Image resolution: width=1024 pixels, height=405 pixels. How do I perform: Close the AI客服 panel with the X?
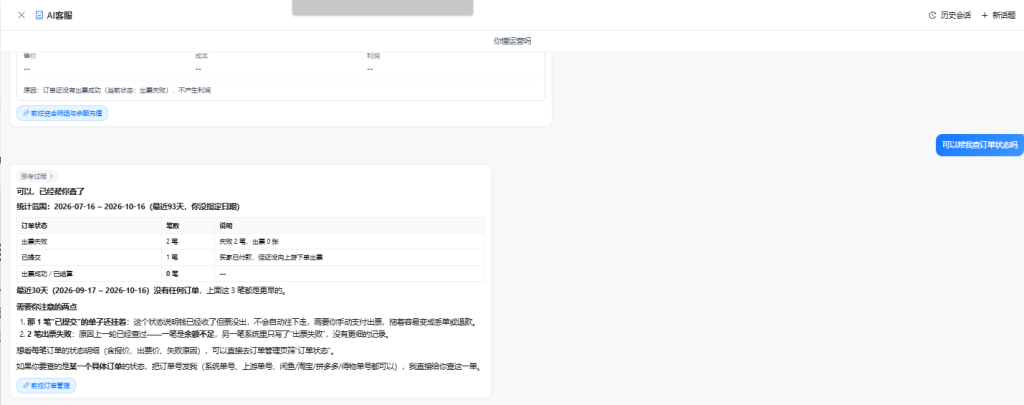click(x=21, y=15)
